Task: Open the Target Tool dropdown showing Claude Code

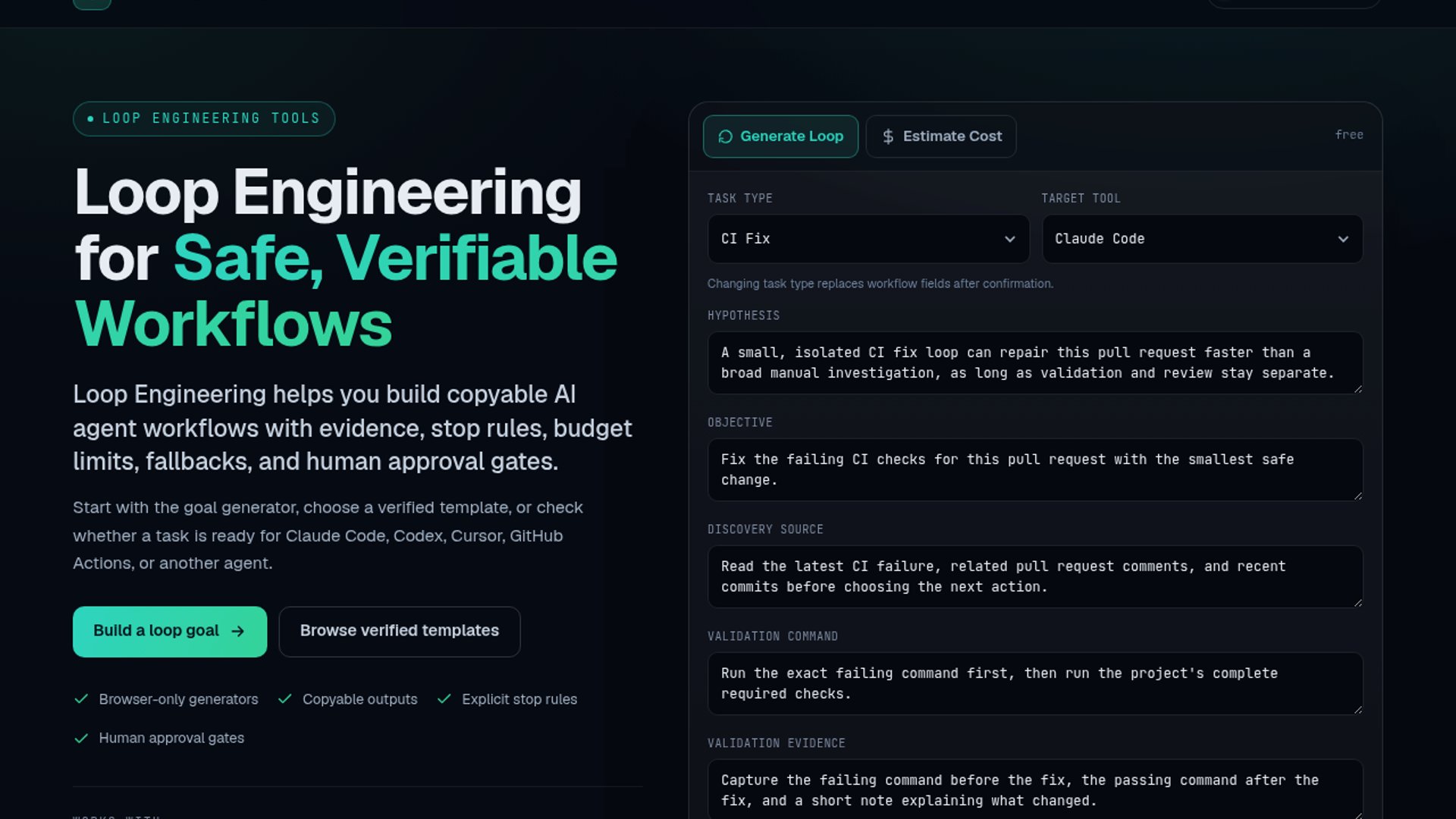Action: (x=1202, y=239)
